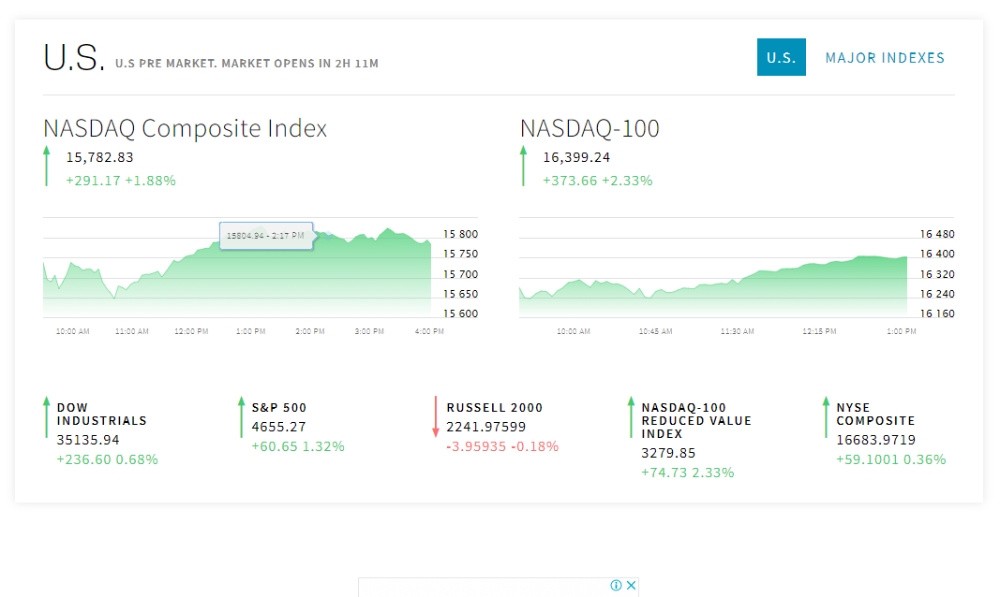Screen dimensions: 1000x597
Task: Switch to the Major Indexes tab
Action: [x=885, y=58]
